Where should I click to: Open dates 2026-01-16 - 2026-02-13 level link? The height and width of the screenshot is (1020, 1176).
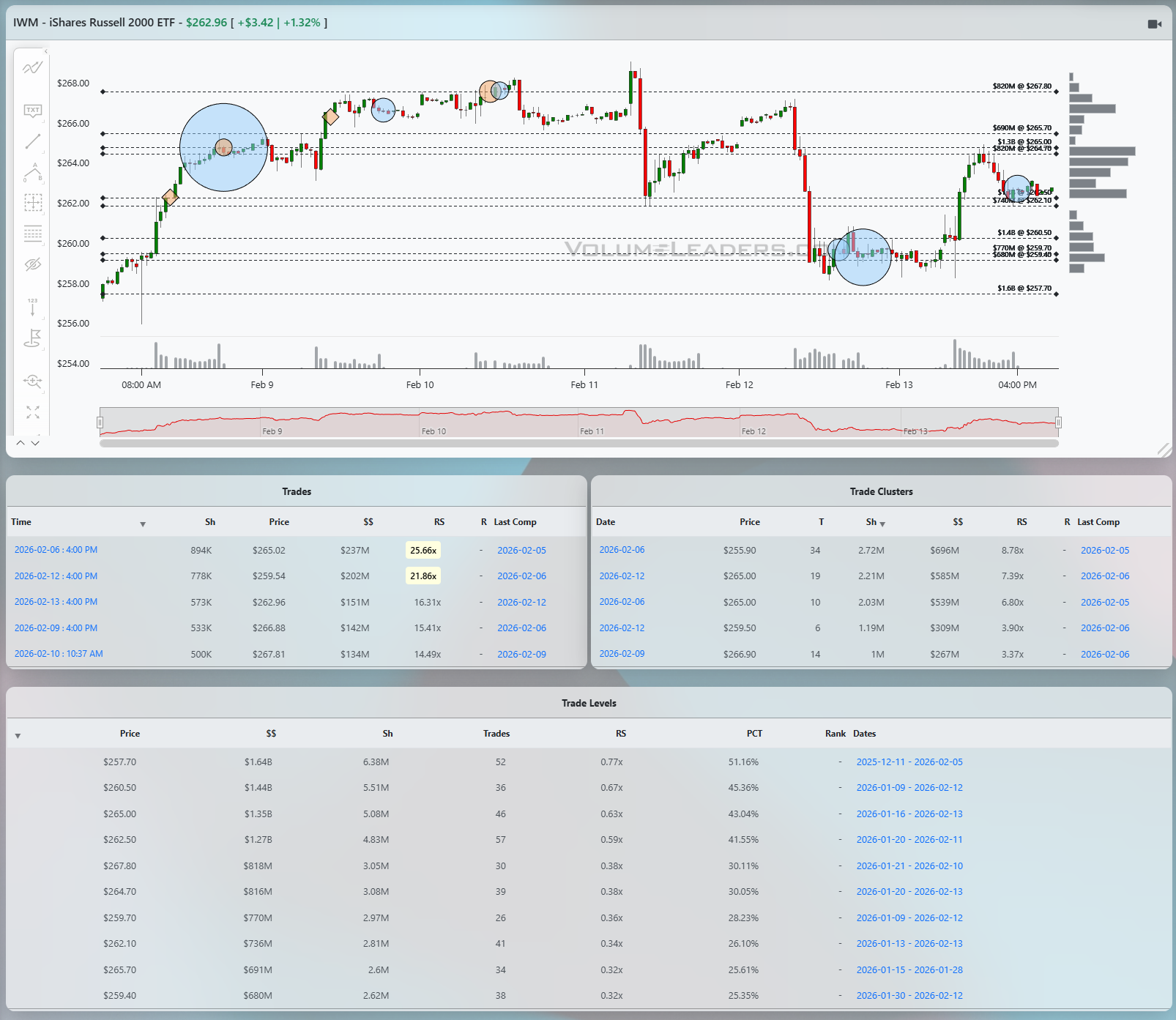(x=909, y=814)
